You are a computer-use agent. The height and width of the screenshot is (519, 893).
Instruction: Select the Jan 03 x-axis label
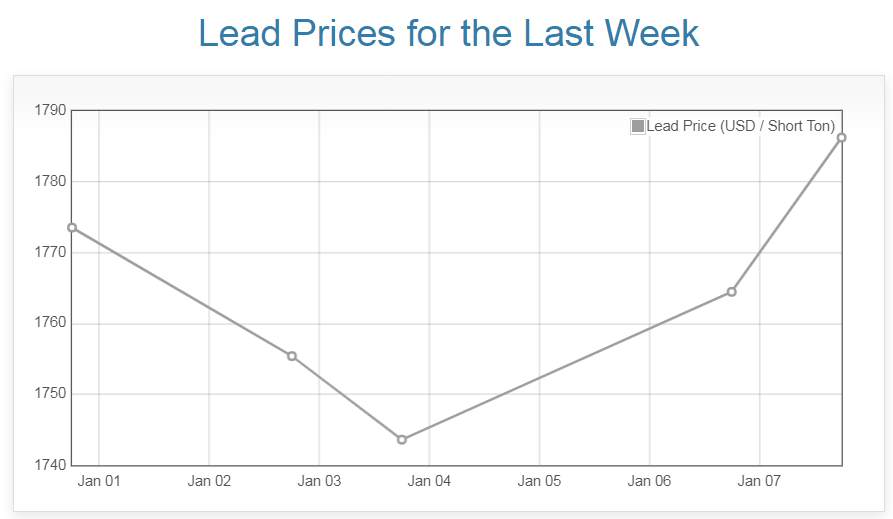point(319,481)
